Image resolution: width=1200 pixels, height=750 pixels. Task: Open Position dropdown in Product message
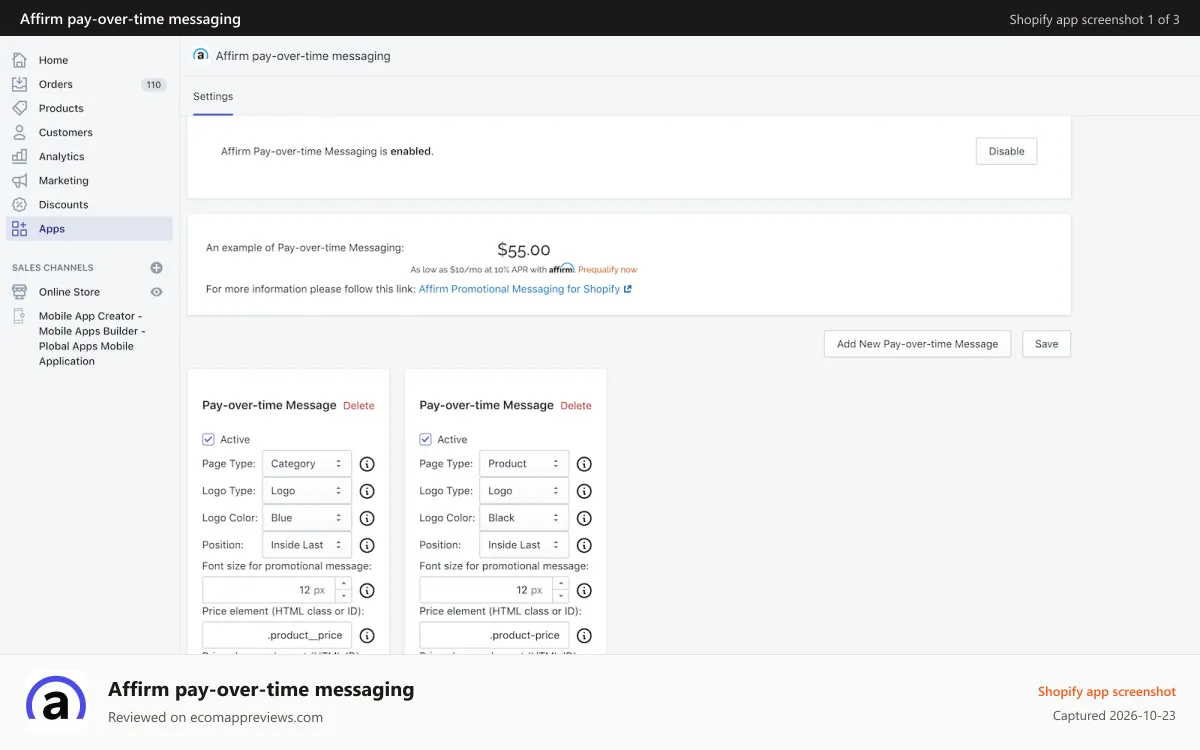click(524, 545)
